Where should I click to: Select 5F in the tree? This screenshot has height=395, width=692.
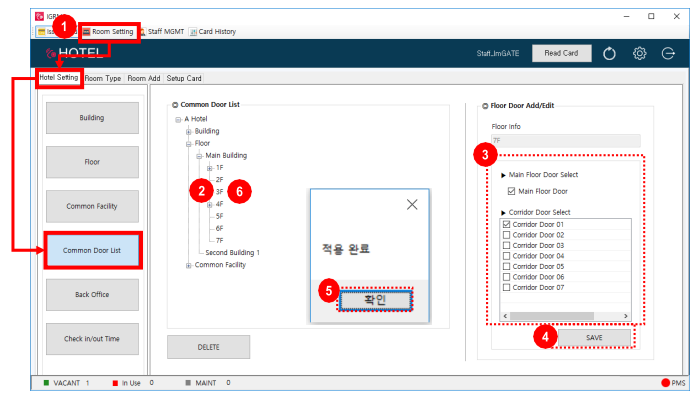pos(219,216)
